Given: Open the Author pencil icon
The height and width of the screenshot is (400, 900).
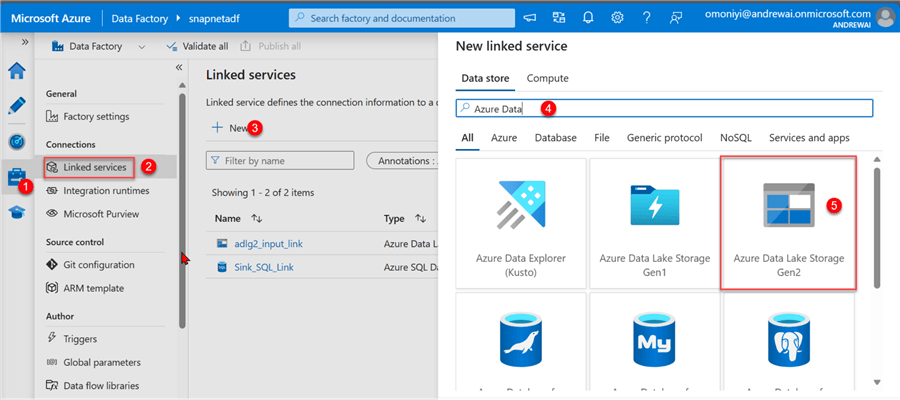Looking at the screenshot, I should tap(16, 105).
